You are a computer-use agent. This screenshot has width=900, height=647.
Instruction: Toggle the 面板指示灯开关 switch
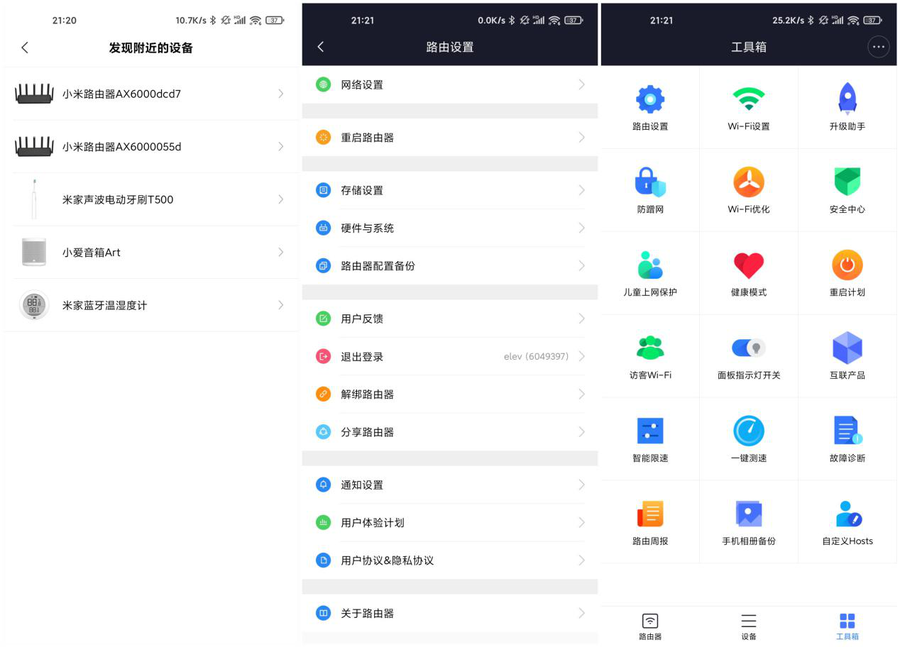748,348
